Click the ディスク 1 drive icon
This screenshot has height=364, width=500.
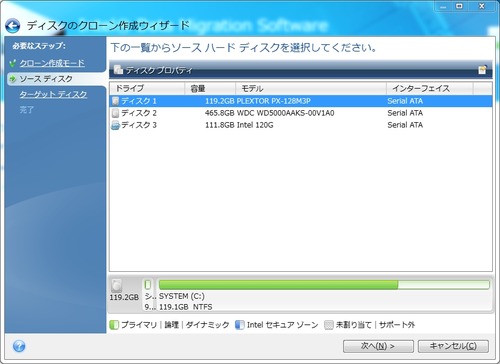click(x=115, y=101)
